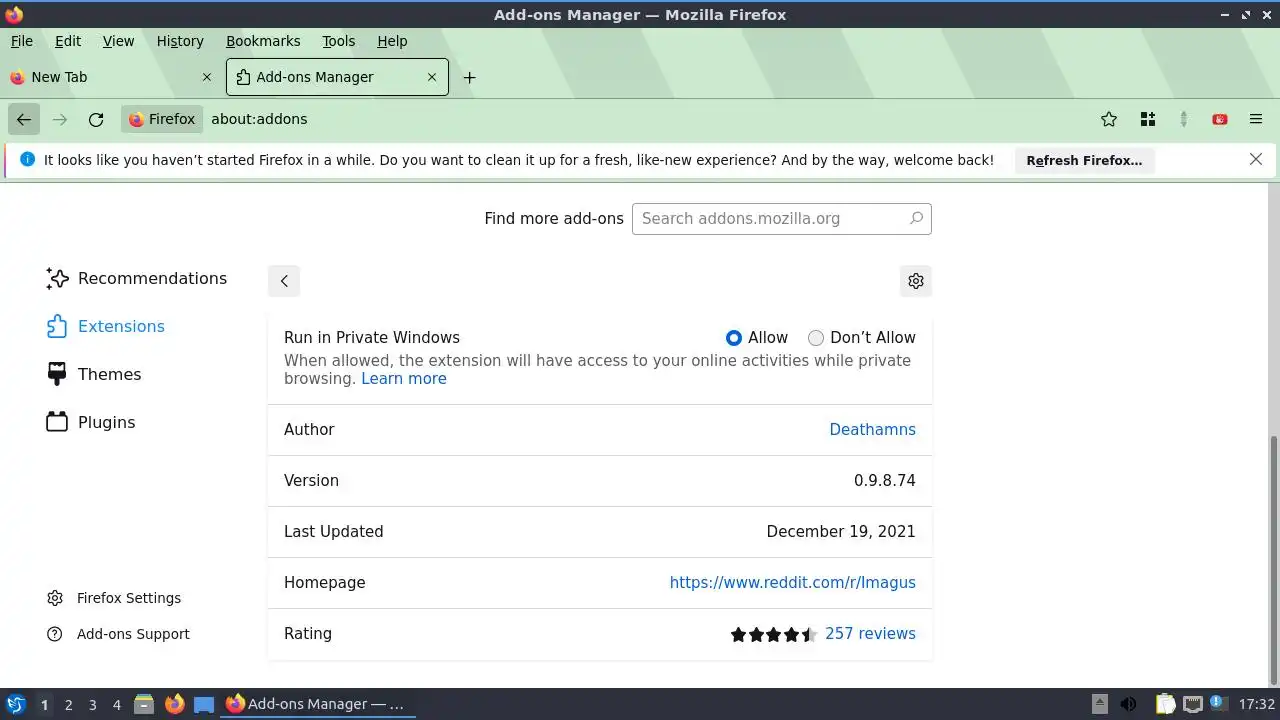1280x720 pixels.
Task: Click the December 19, 2021 date
Action: coord(841,532)
